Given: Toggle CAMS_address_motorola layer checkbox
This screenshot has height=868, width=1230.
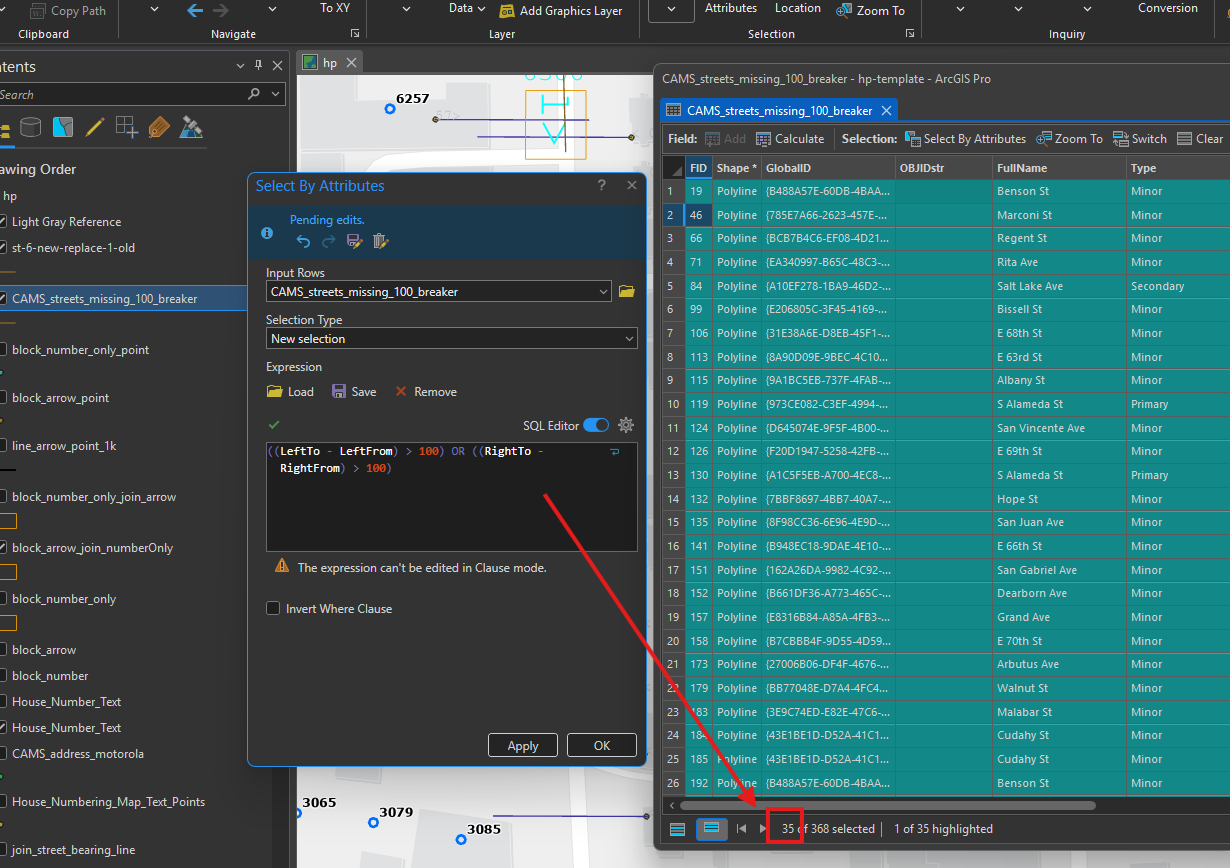Looking at the screenshot, I should click(3, 754).
